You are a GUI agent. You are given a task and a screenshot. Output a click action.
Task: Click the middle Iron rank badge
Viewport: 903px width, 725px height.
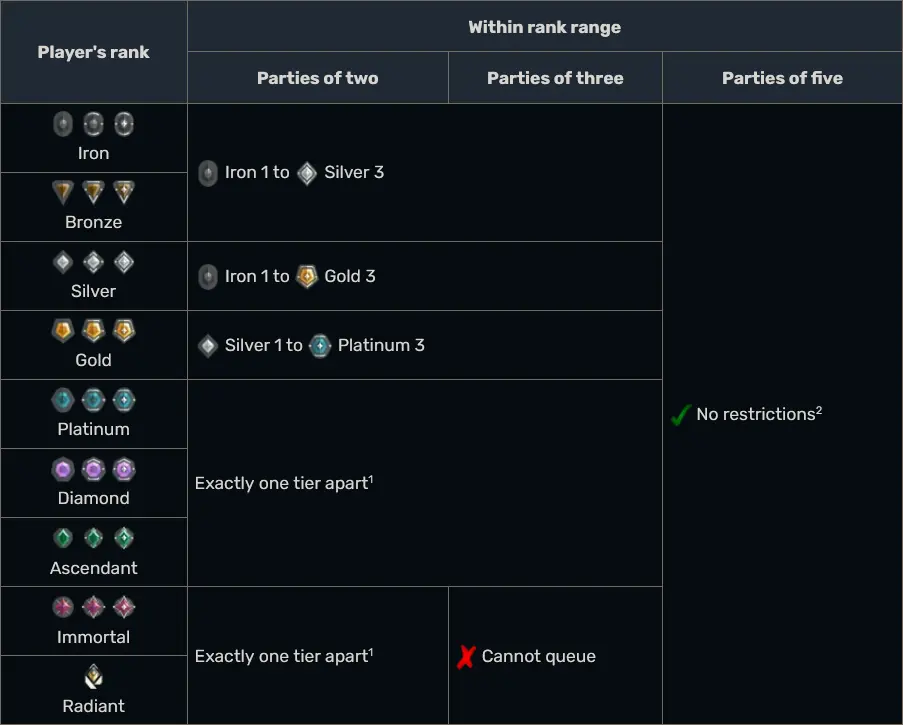click(x=93, y=124)
